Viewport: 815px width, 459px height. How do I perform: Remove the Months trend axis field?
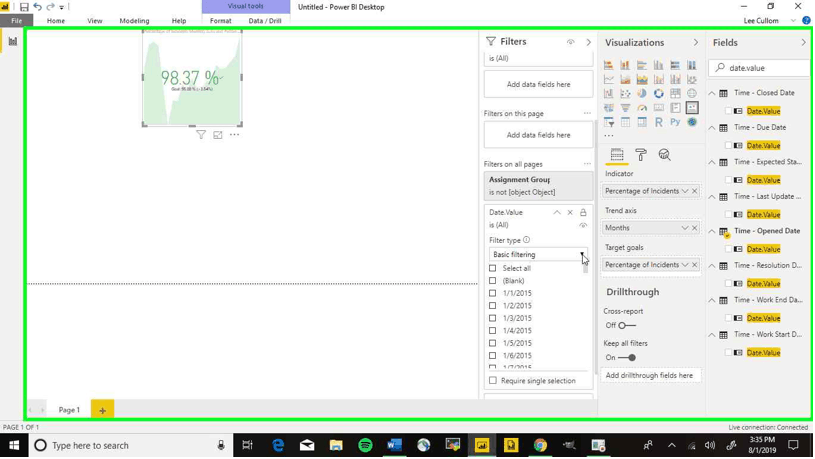694,228
